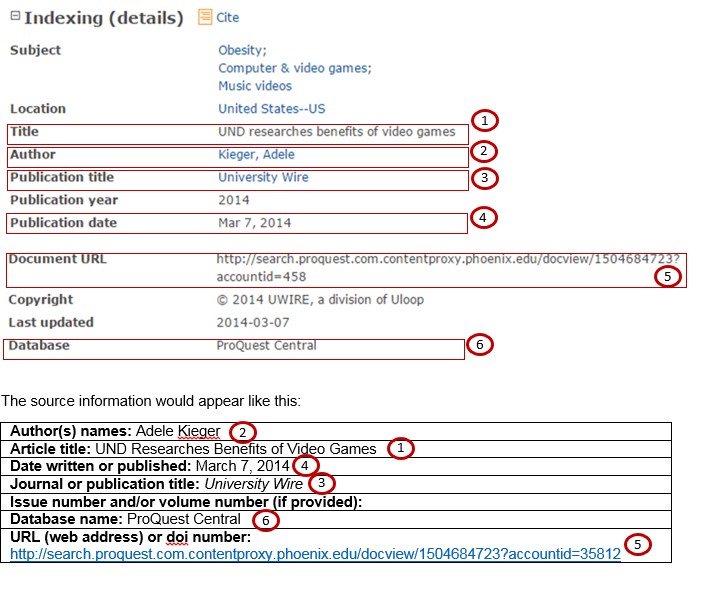Click circled number 2 beside Author row
The width and height of the screenshot is (702, 589).
pos(484,151)
